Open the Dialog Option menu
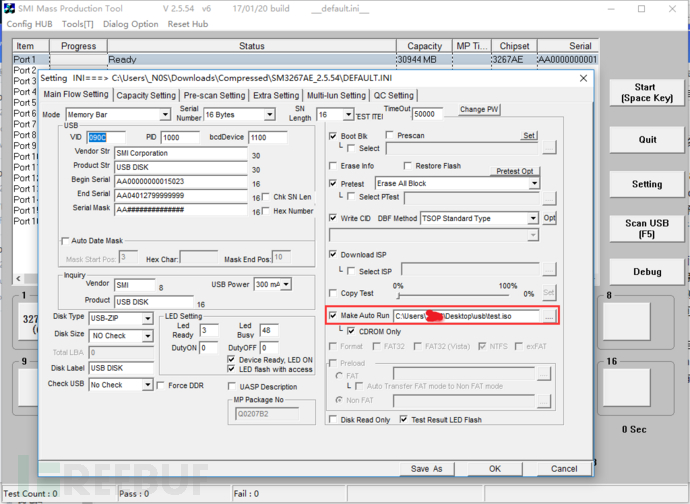The width and height of the screenshot is (690, 504). coord(131,24)
